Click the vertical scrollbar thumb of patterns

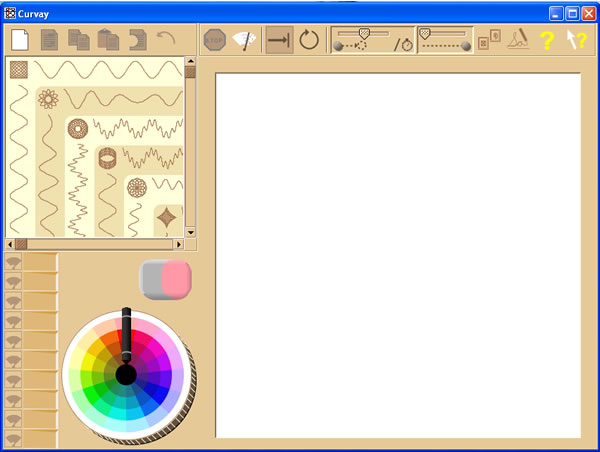[x=190, y=72]
